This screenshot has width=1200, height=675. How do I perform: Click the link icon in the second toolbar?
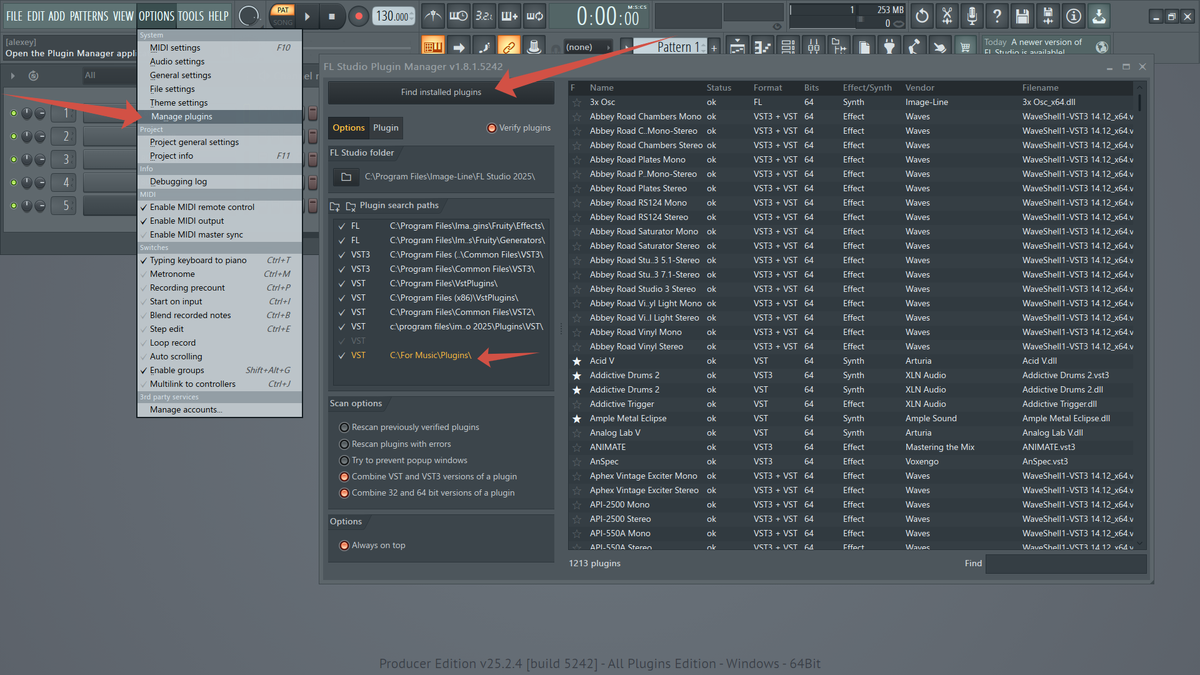[x=508, y=47]
